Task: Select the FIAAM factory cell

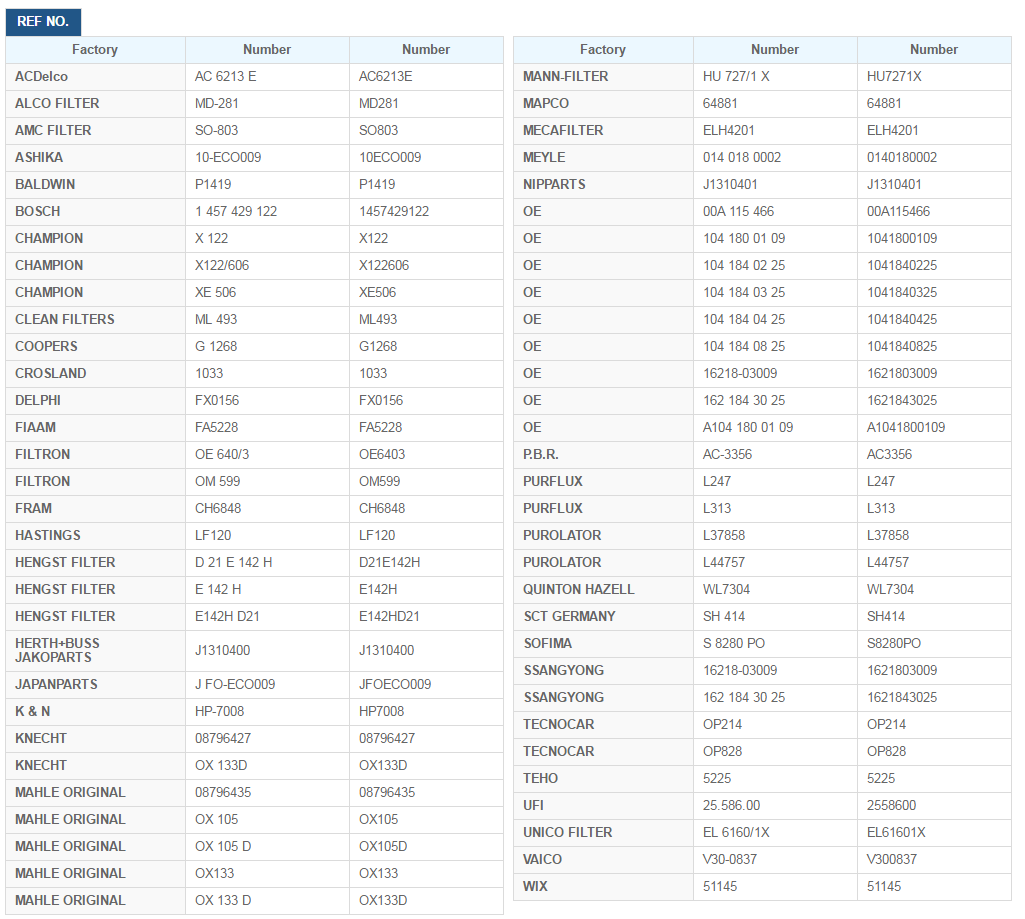Action: 95,427
